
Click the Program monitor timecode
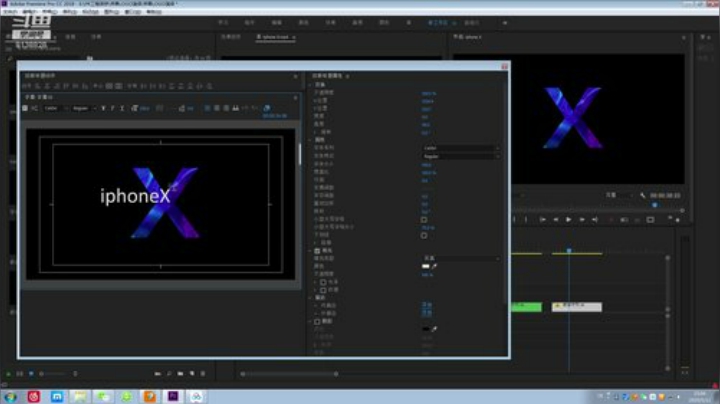pos(665,196)
